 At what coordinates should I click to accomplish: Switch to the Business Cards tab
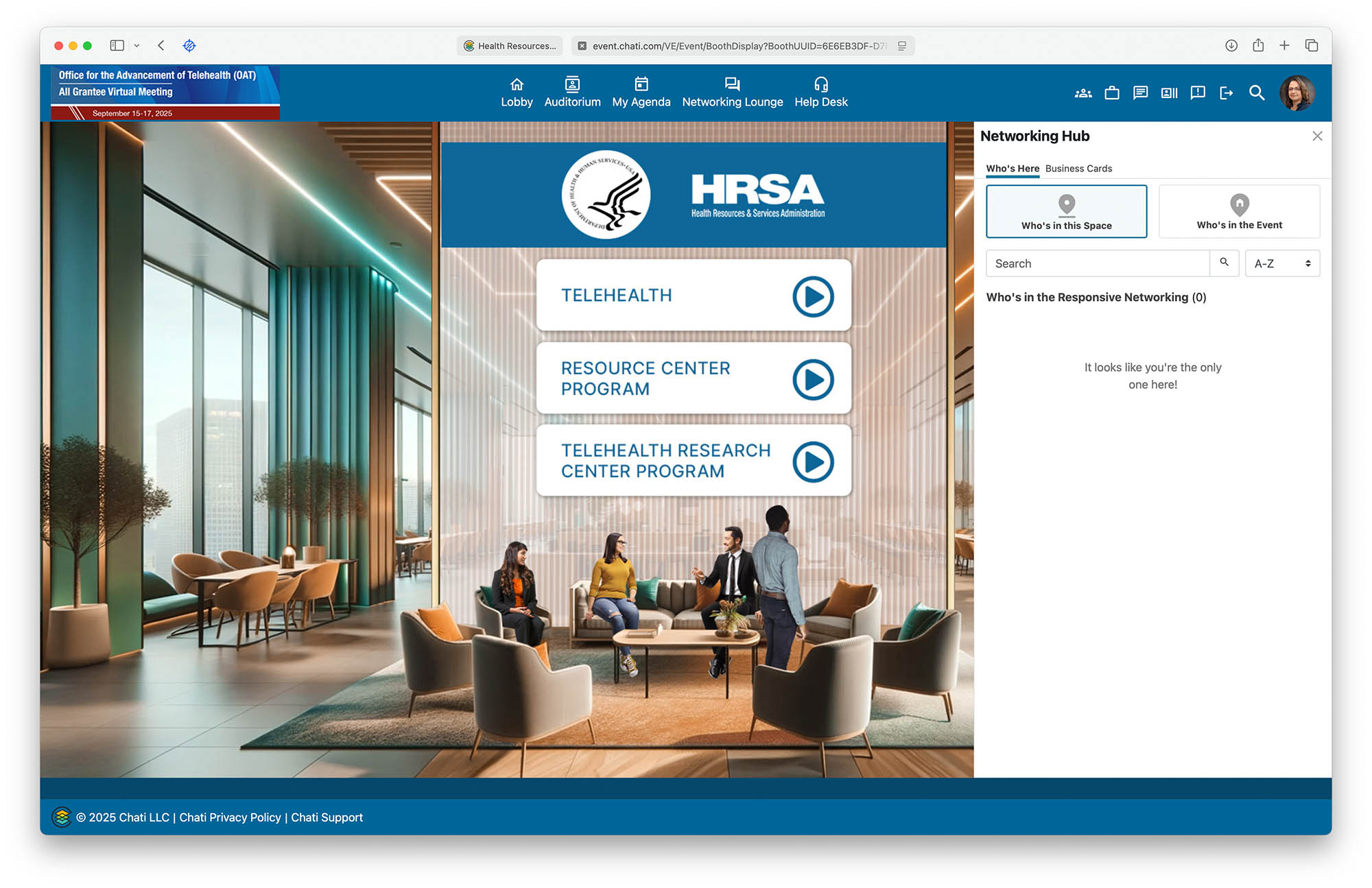point(1078,169)
